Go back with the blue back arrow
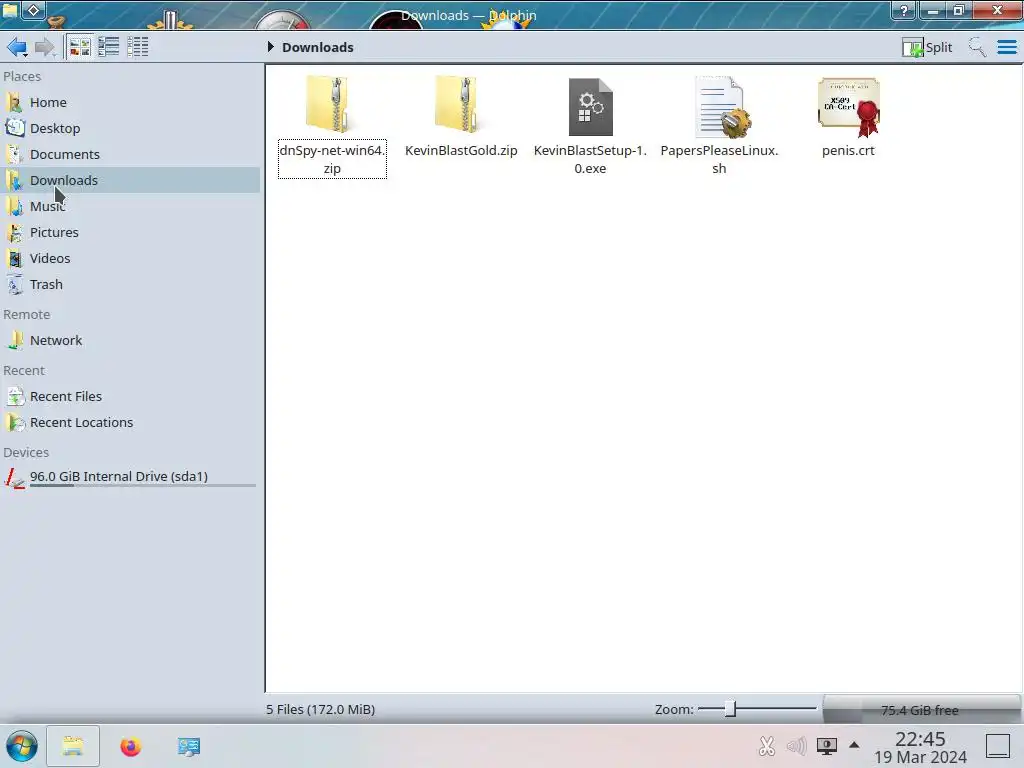 click(x=16, y=47)
